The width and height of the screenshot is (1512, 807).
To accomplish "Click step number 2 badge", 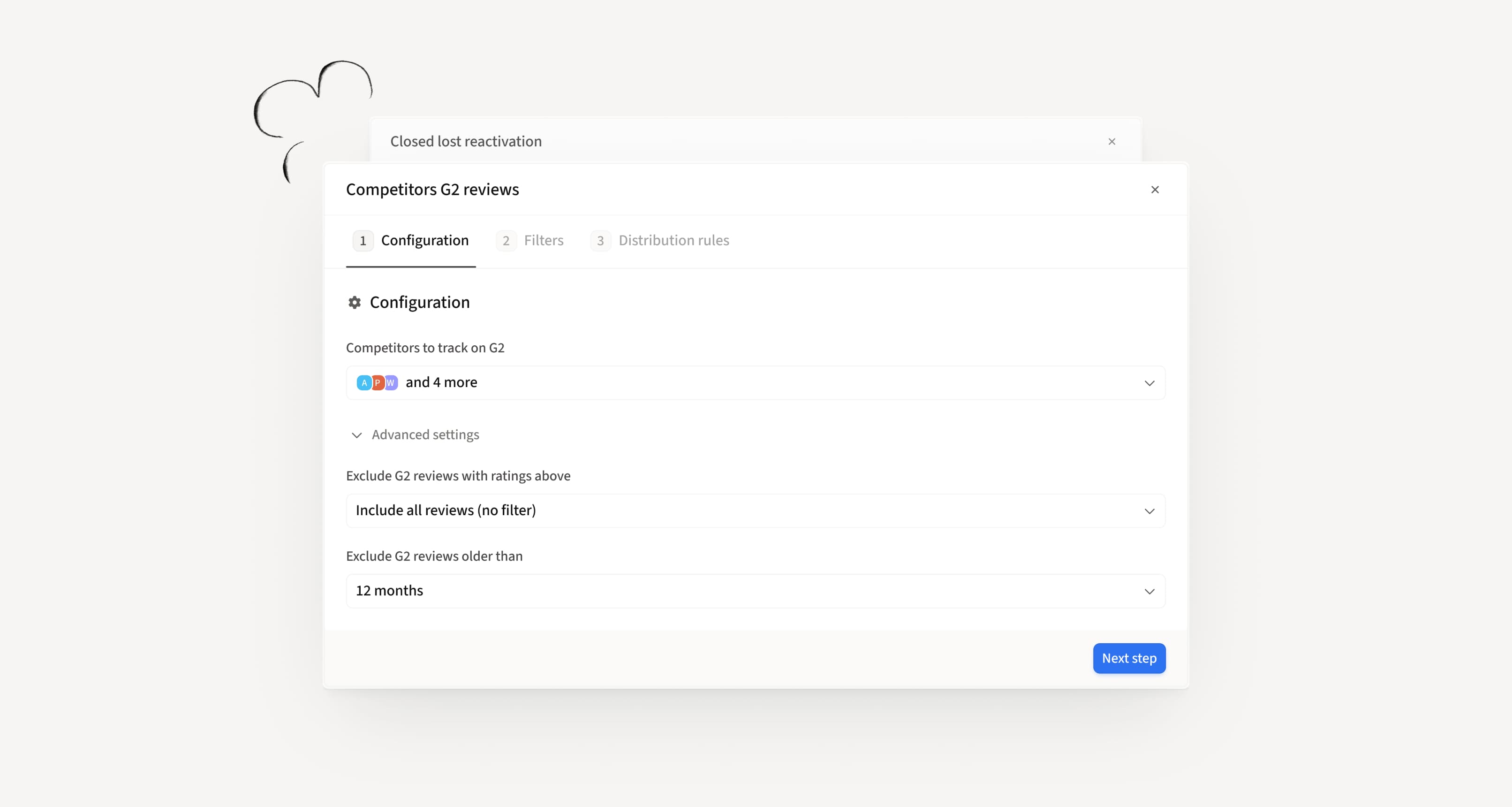I will 506,241.
